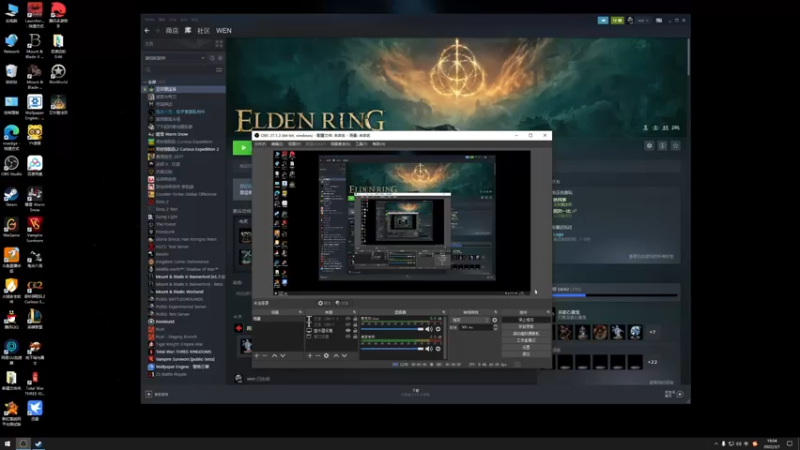Open the OBS 文件 menu

[x=260, y=144]
